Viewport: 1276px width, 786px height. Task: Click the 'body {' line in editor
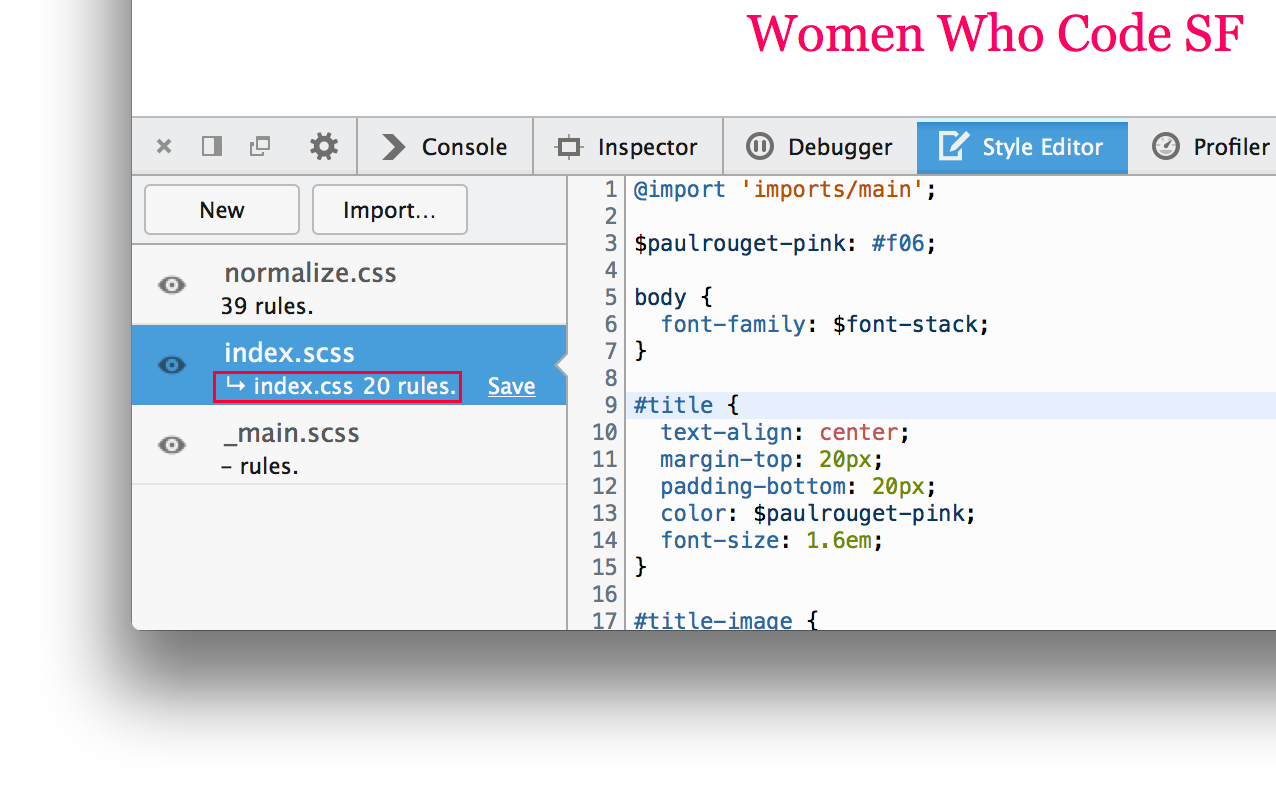coord(674,298)
